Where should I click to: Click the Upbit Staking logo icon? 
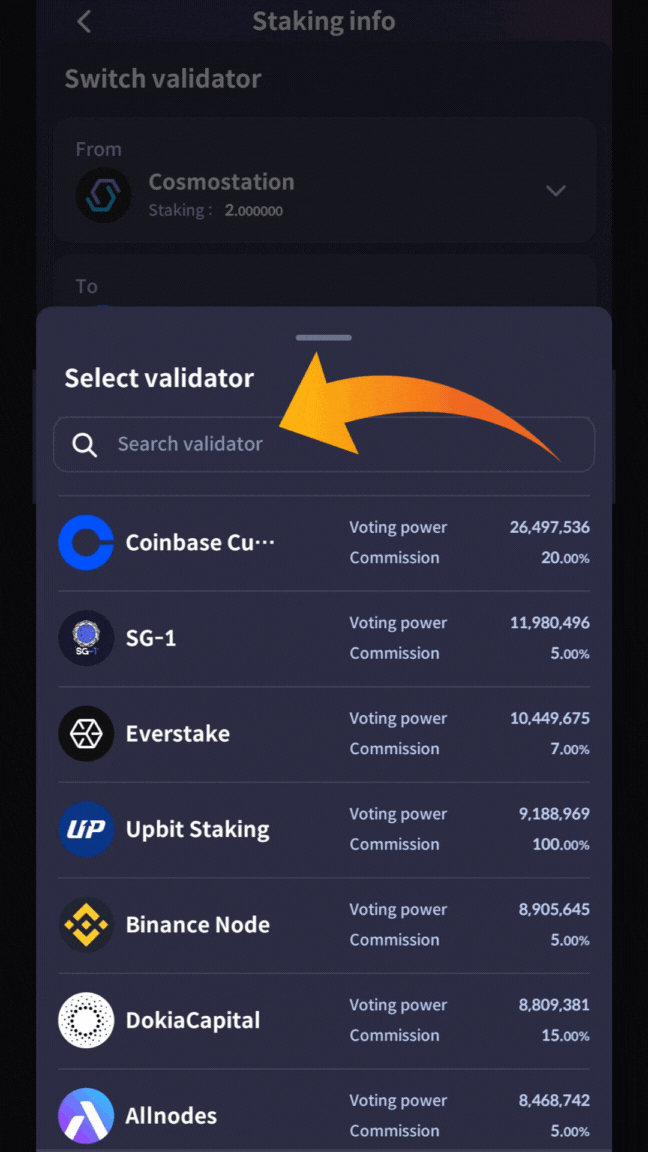[86, 829]
